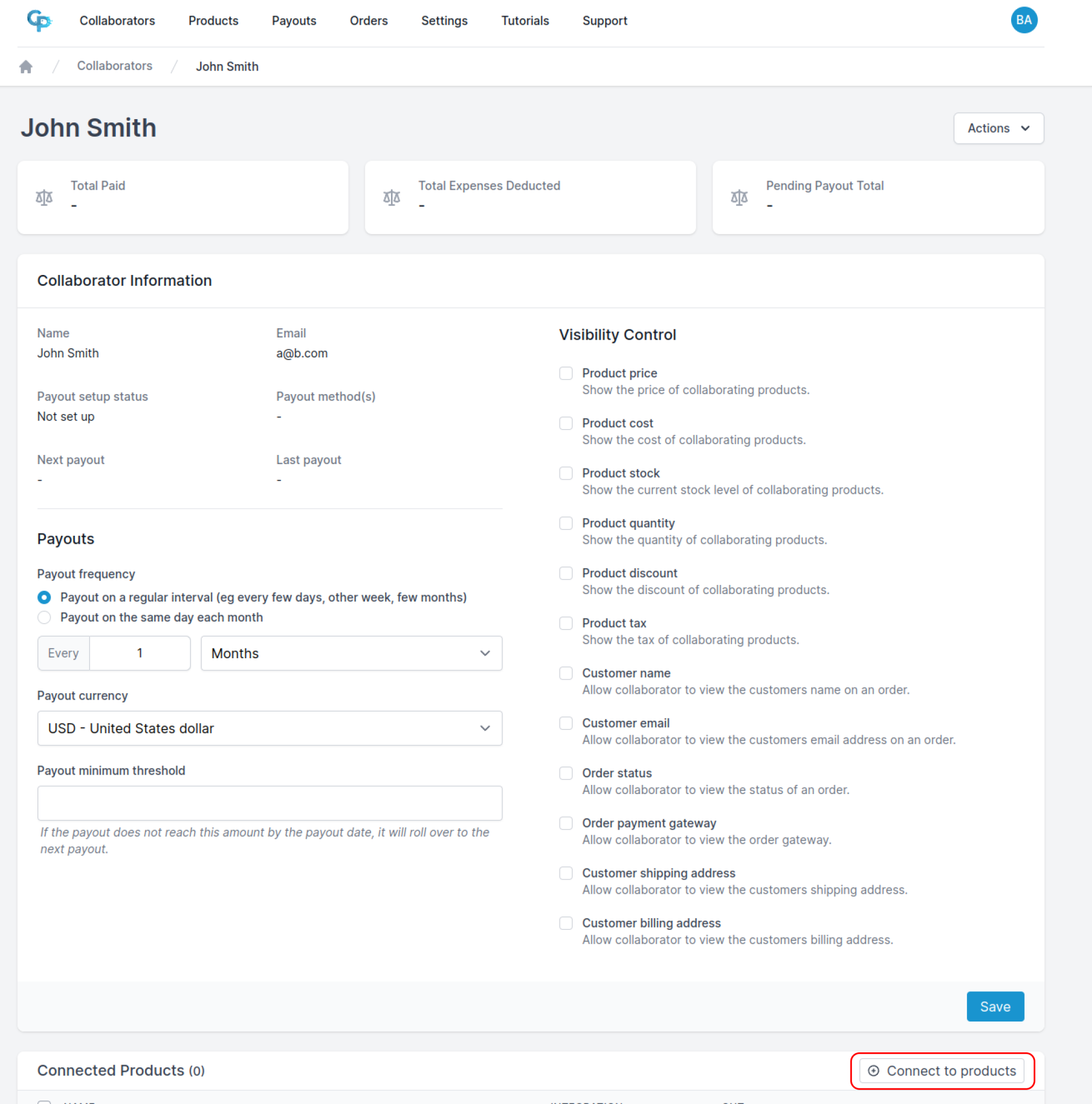Viewport: 1092px width, 1104px height.
Task: Open the Actions dropdown menu
Action: click(x=998, y=128)
